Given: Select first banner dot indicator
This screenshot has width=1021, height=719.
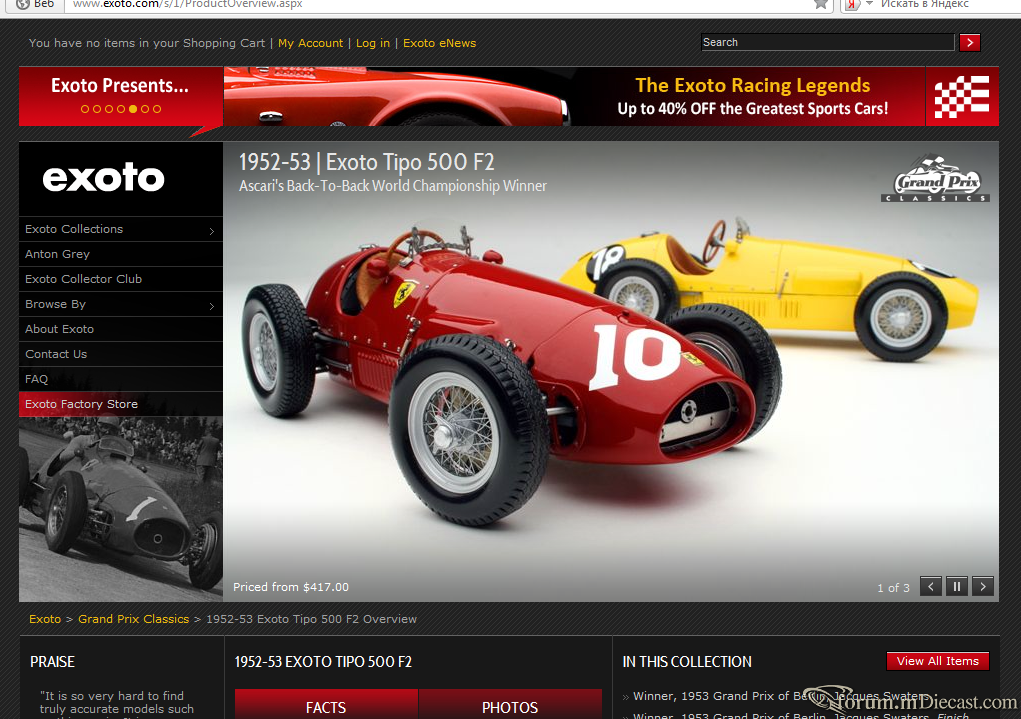Looking at the screenshot, I should click(x=85, y=109).
